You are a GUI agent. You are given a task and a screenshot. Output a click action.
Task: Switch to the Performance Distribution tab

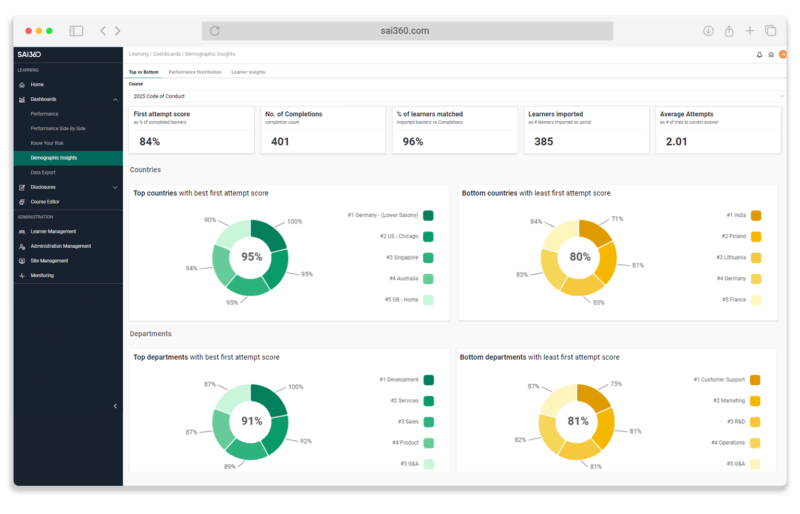tap(195, 72)
